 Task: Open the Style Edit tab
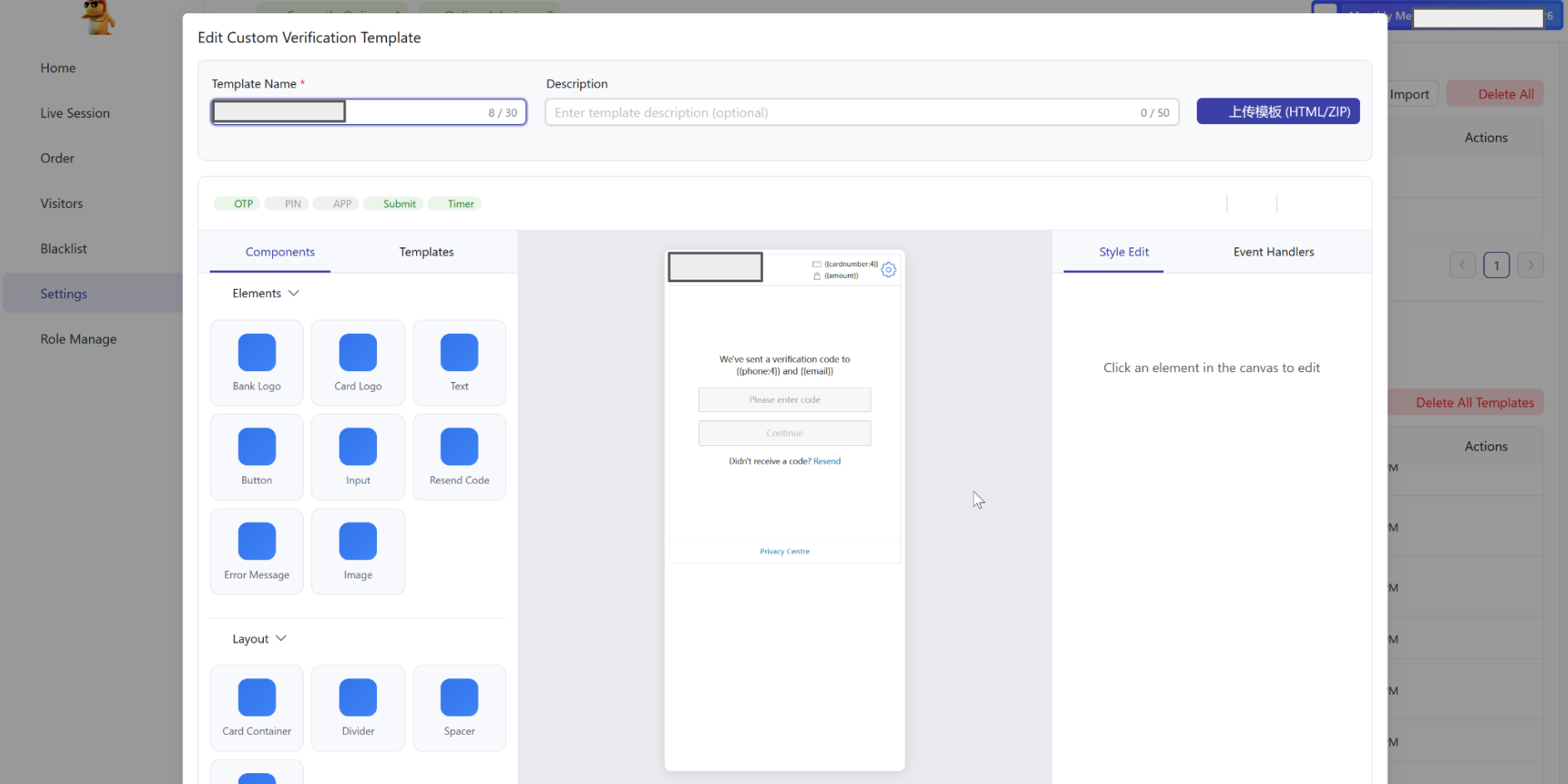[x=1124, y=252]
